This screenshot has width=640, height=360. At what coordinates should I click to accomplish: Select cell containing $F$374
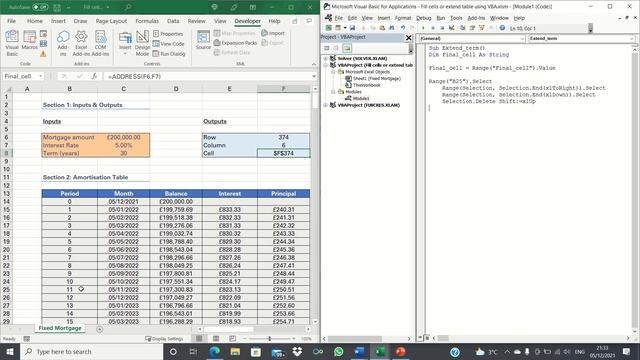click(x=283, y=153)
